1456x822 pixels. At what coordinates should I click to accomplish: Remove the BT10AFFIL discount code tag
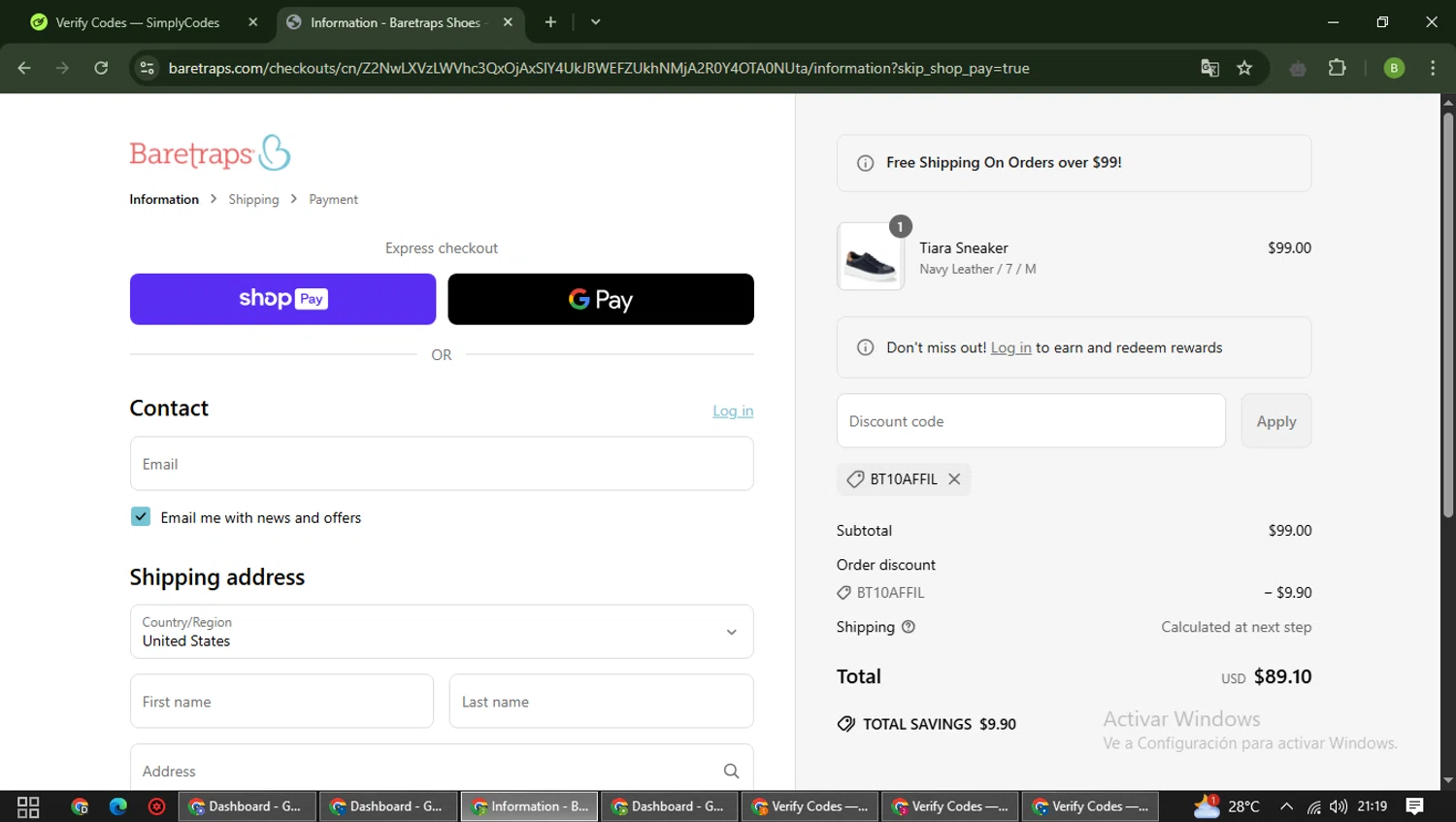tap(954, 479)
